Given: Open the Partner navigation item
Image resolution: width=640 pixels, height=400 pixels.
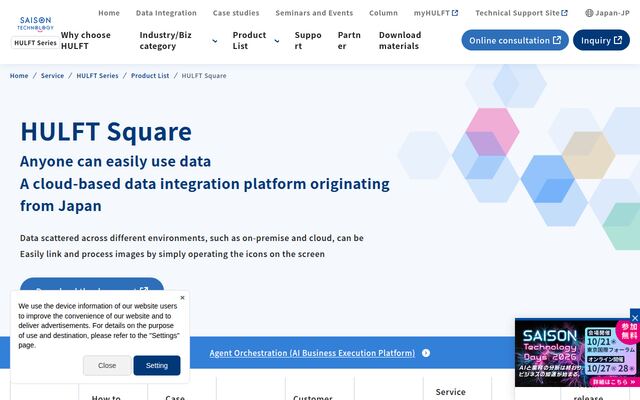Looking at the screenshot, I should [349, 40].
